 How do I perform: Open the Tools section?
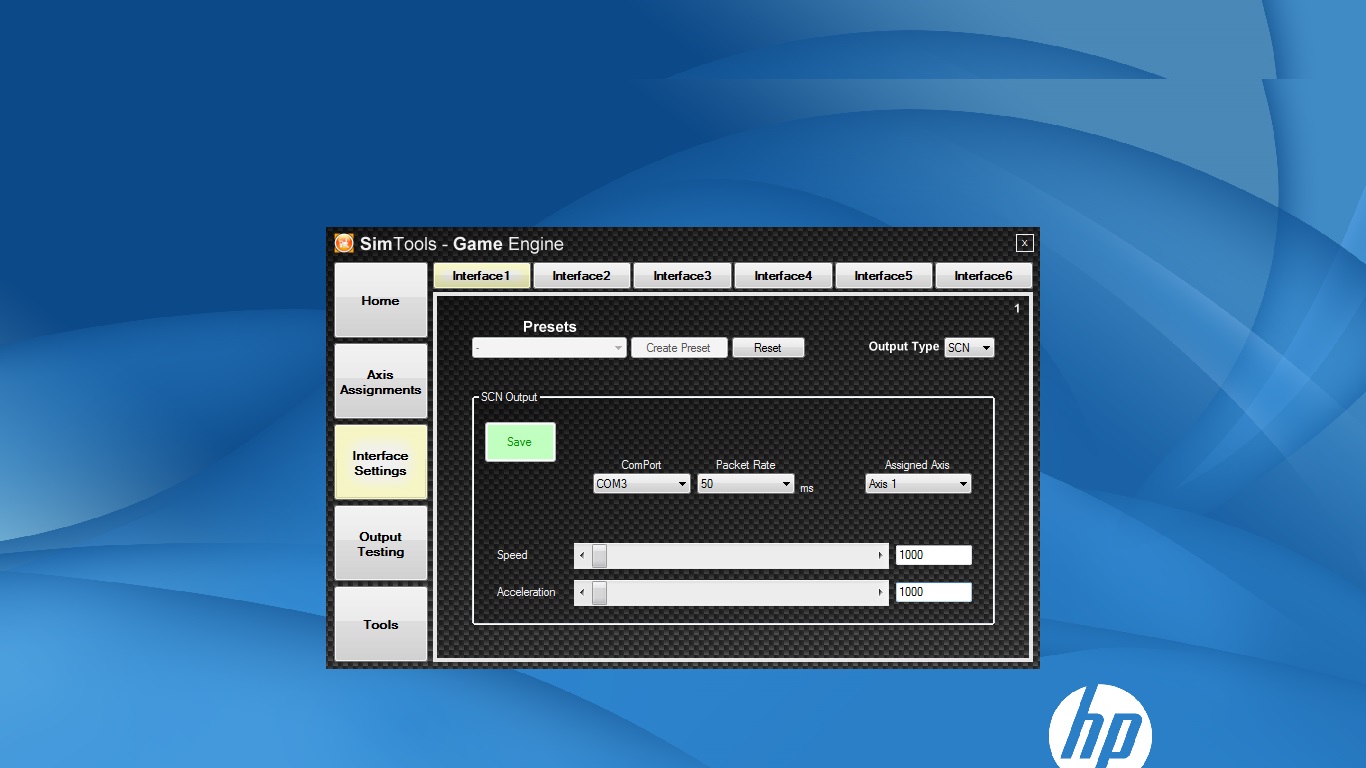(380, 624)
